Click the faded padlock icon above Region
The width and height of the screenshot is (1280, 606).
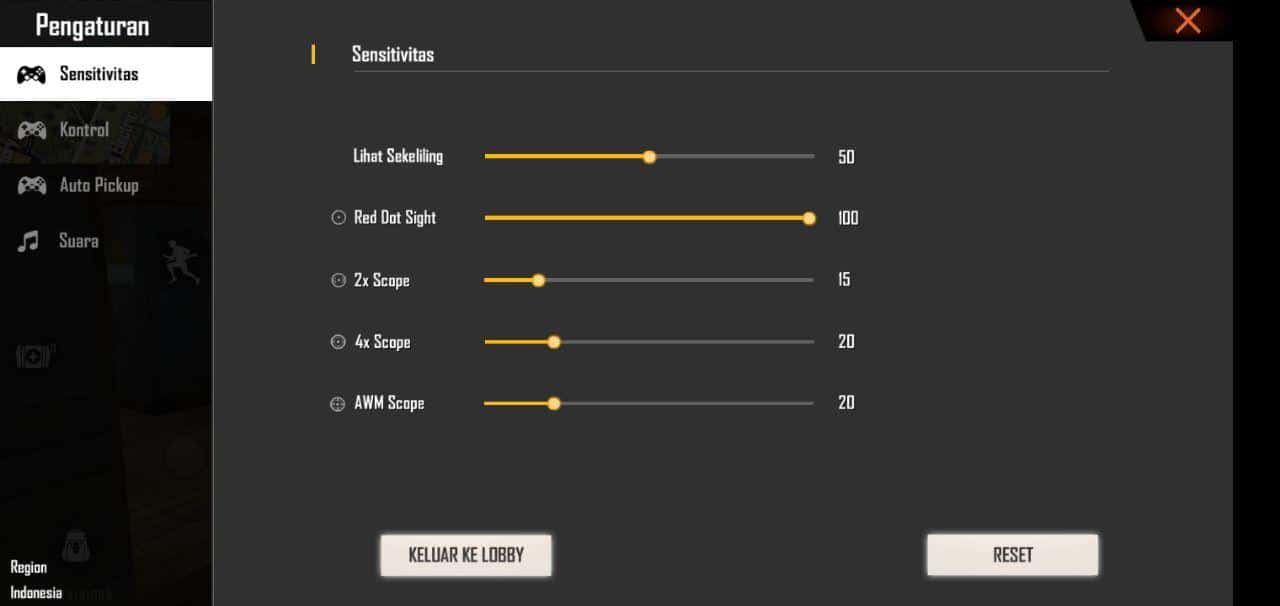pos(78,545)
